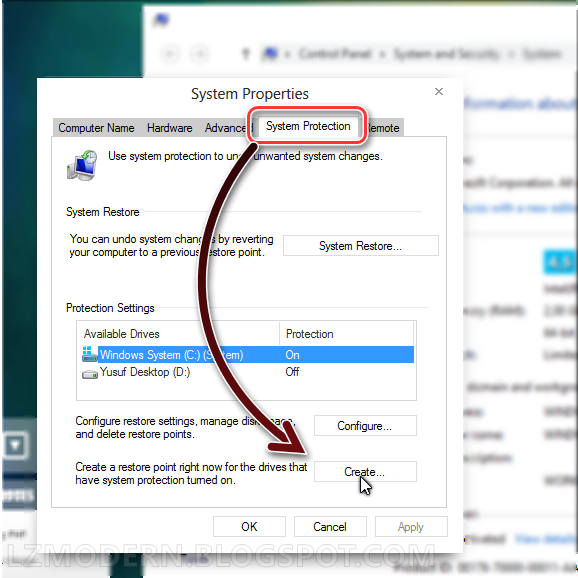Open the Remote tab
This screenshot has height=578, width=578.
(x=383, y=128)
